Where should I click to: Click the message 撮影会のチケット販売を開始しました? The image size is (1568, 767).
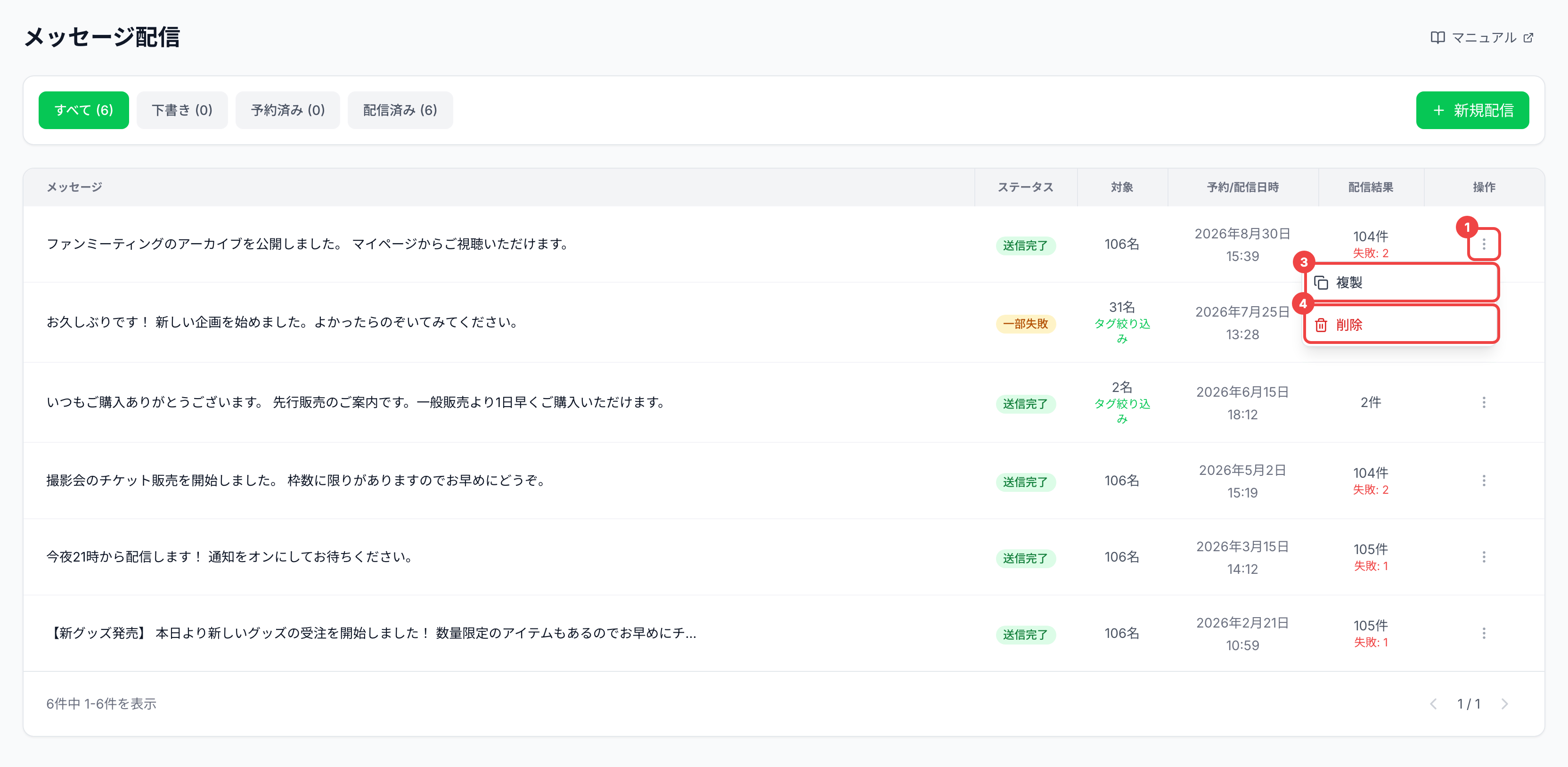[296, 480]
